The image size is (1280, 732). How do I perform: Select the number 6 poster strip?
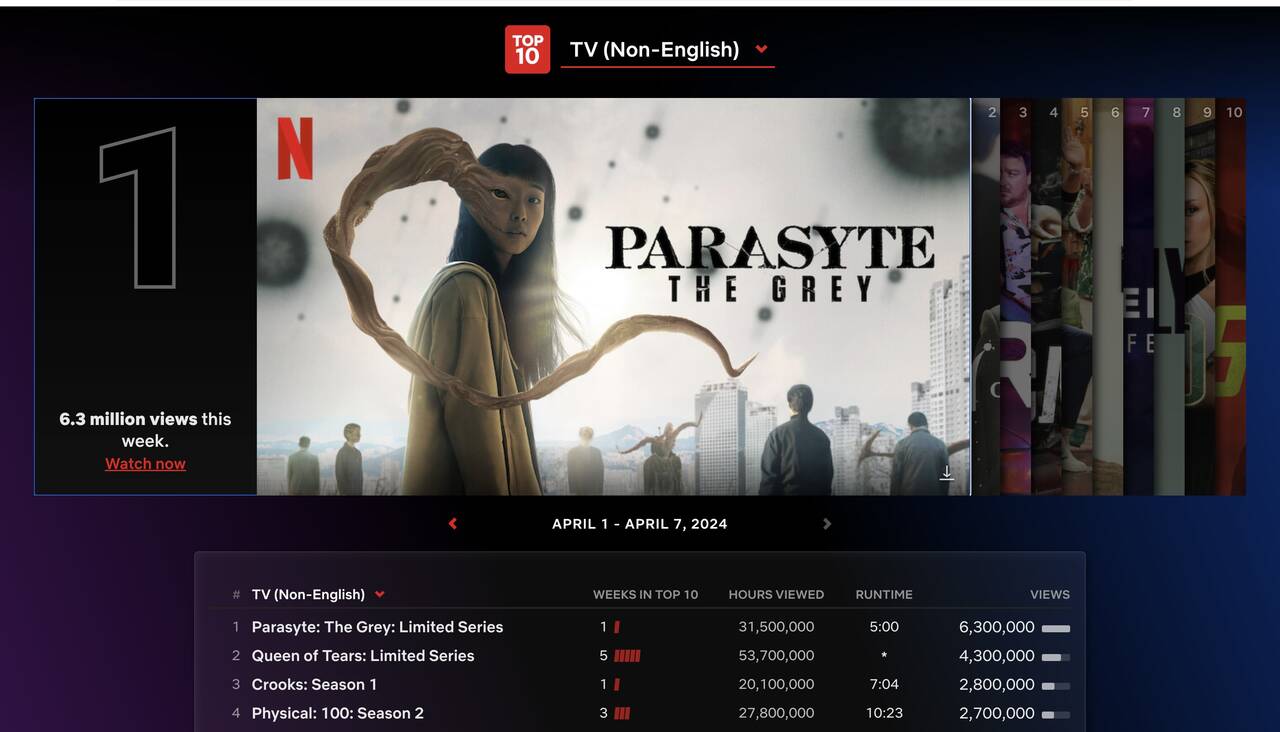coord(1108,296)
